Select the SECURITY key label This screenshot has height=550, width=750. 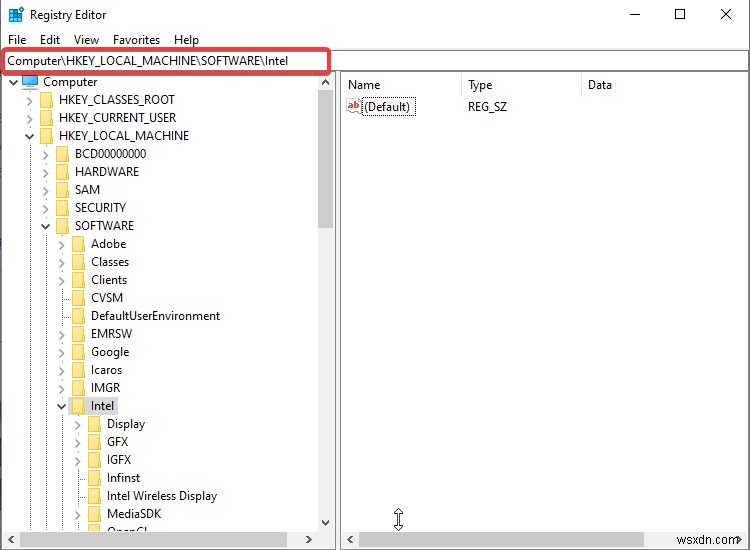(x=100, y=208)
